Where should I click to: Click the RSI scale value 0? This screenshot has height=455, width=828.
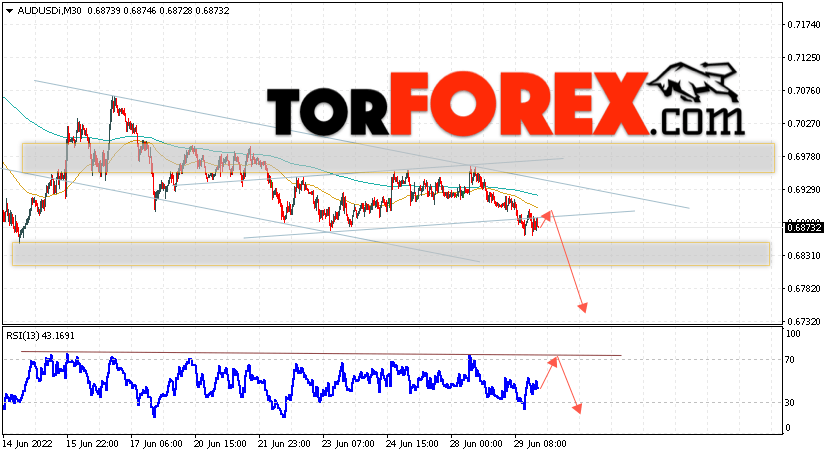pos(788,428)
